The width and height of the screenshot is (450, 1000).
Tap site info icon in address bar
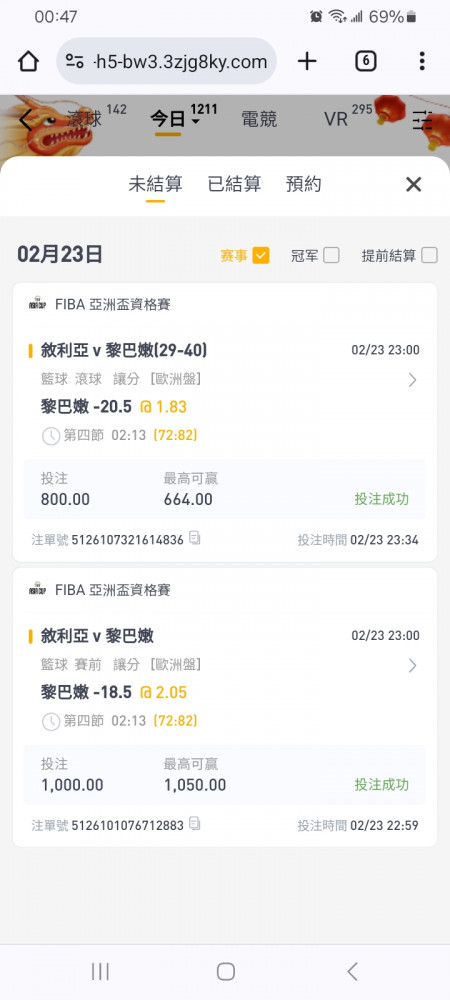coord(75,62)
